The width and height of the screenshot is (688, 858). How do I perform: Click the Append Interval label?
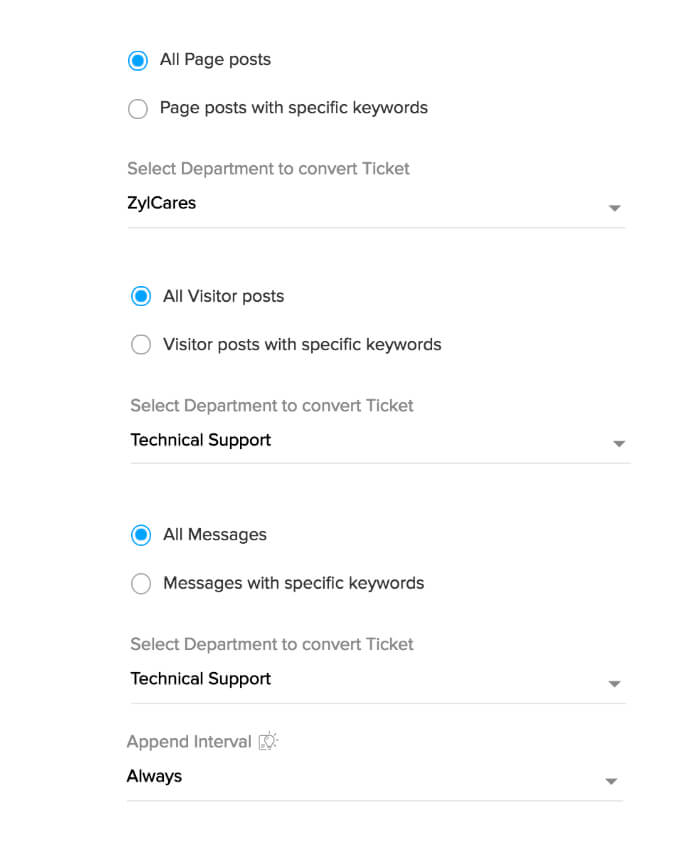tap(189, 741)
